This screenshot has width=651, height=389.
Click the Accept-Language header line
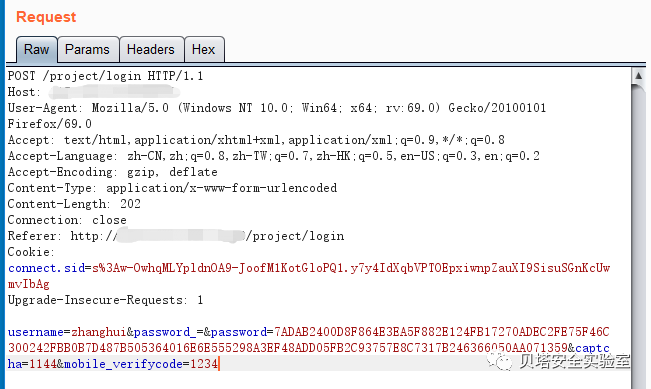(x=274, y=156)
